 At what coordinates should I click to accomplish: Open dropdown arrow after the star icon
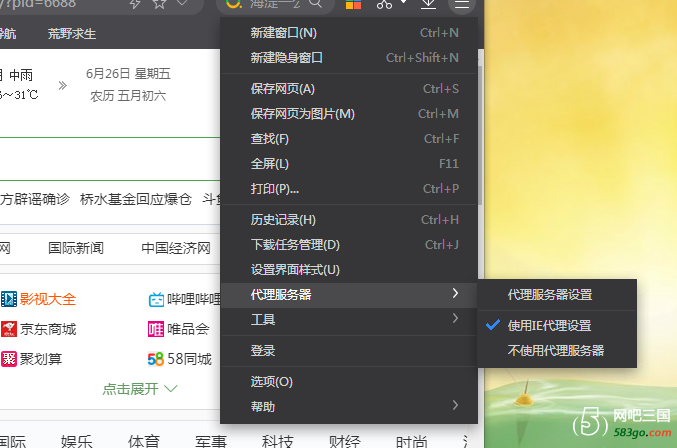tap(182, 3)
